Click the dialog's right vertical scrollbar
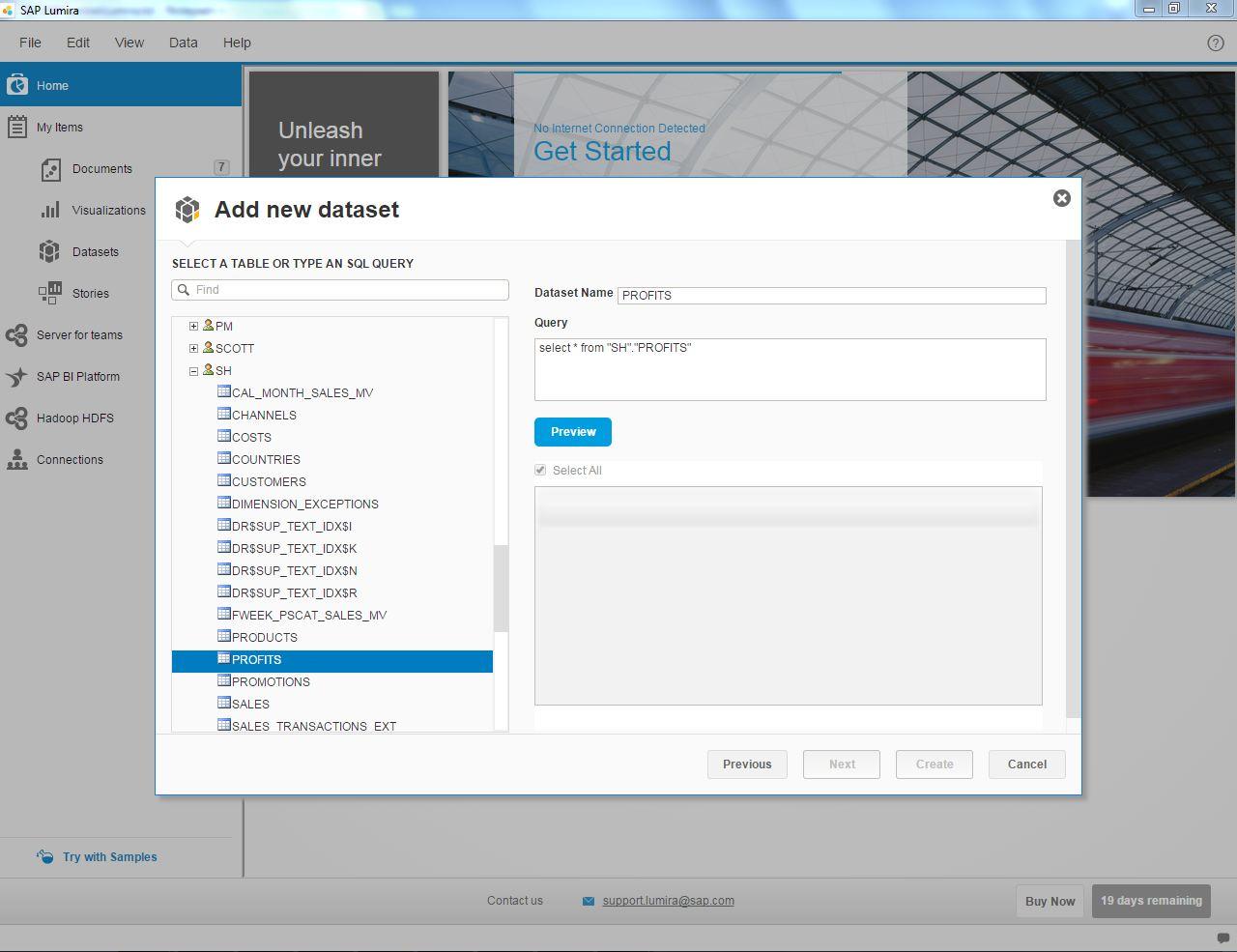The image size is (1237, 952). coord(1073,478)
